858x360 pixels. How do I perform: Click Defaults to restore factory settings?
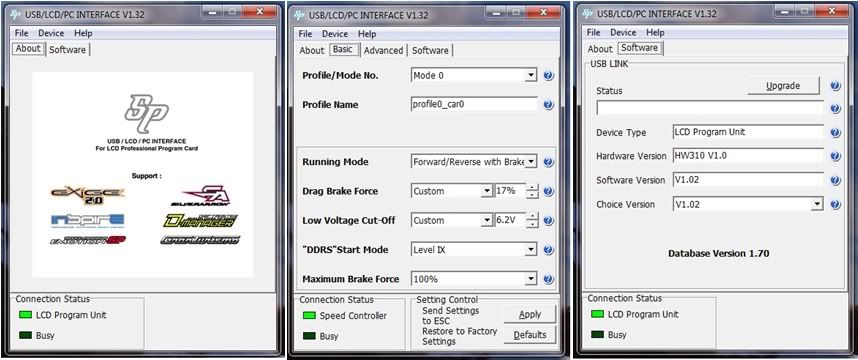(x=530, y=335)
